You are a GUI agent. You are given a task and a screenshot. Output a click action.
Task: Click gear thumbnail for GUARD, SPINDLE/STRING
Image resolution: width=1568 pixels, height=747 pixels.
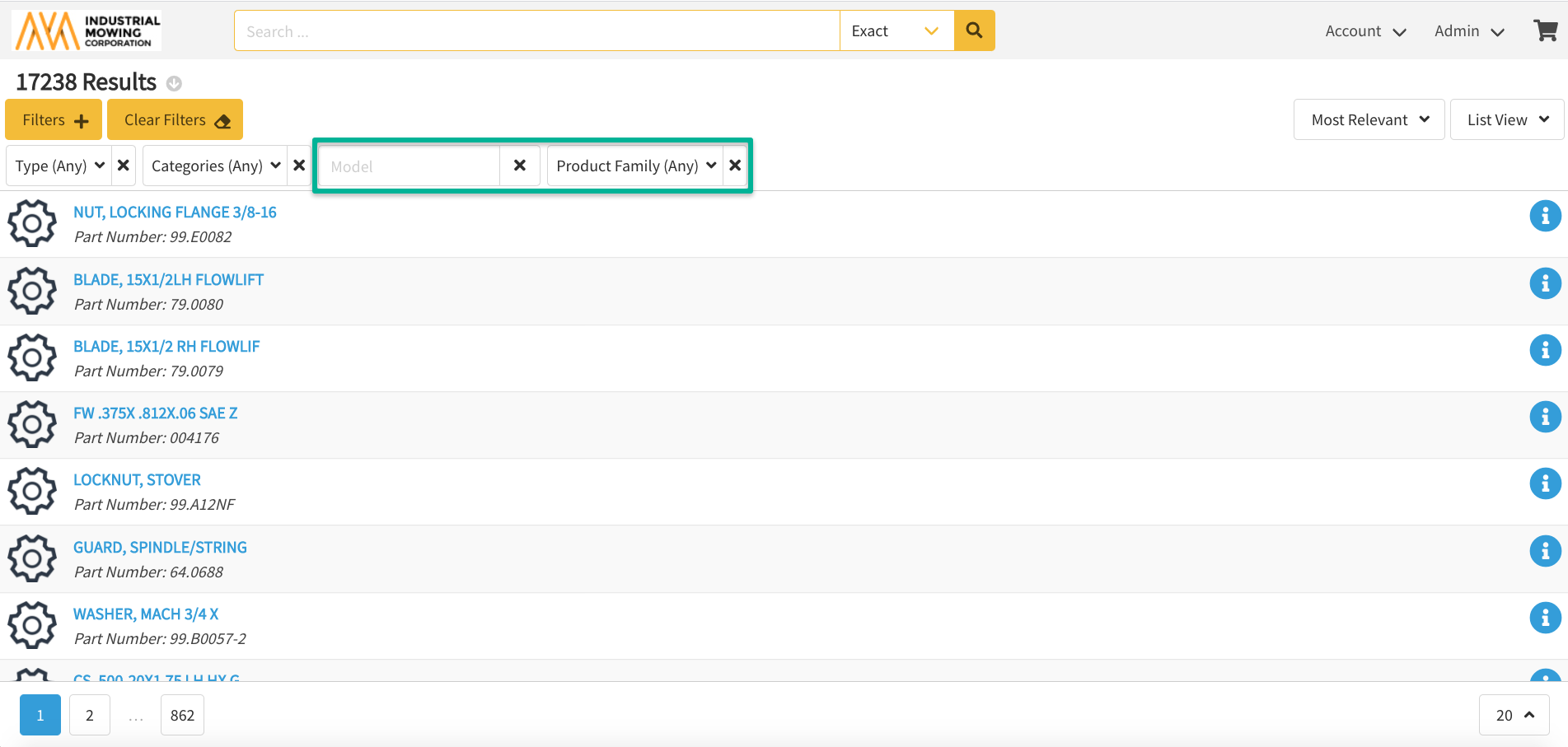(x=32, y=558)
